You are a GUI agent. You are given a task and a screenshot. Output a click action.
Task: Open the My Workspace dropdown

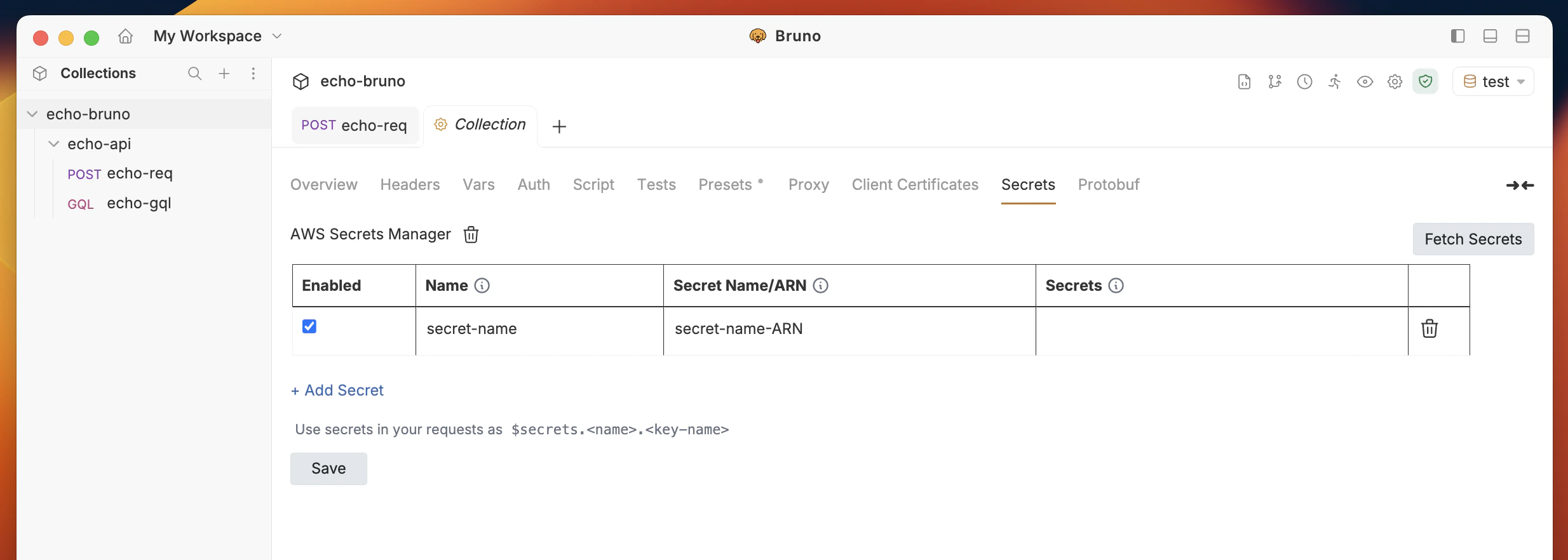217,36
